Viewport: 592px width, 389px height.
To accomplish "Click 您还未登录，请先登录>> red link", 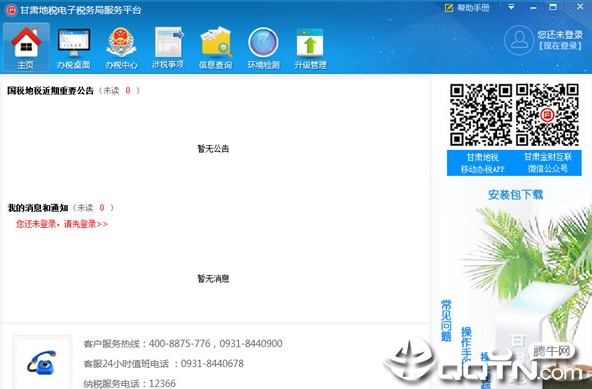I will 62,224.
